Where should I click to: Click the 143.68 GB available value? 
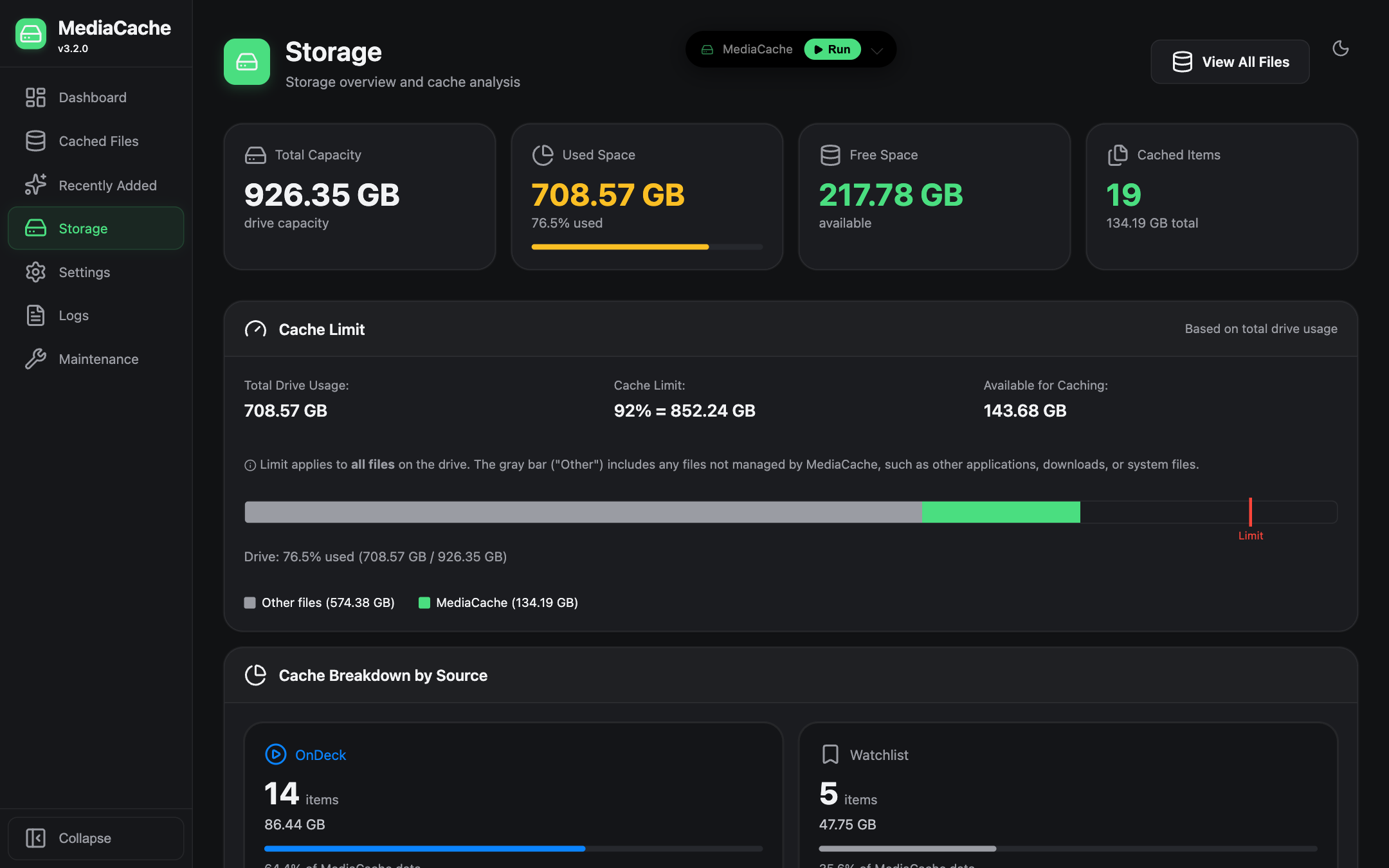[1024, 410]
